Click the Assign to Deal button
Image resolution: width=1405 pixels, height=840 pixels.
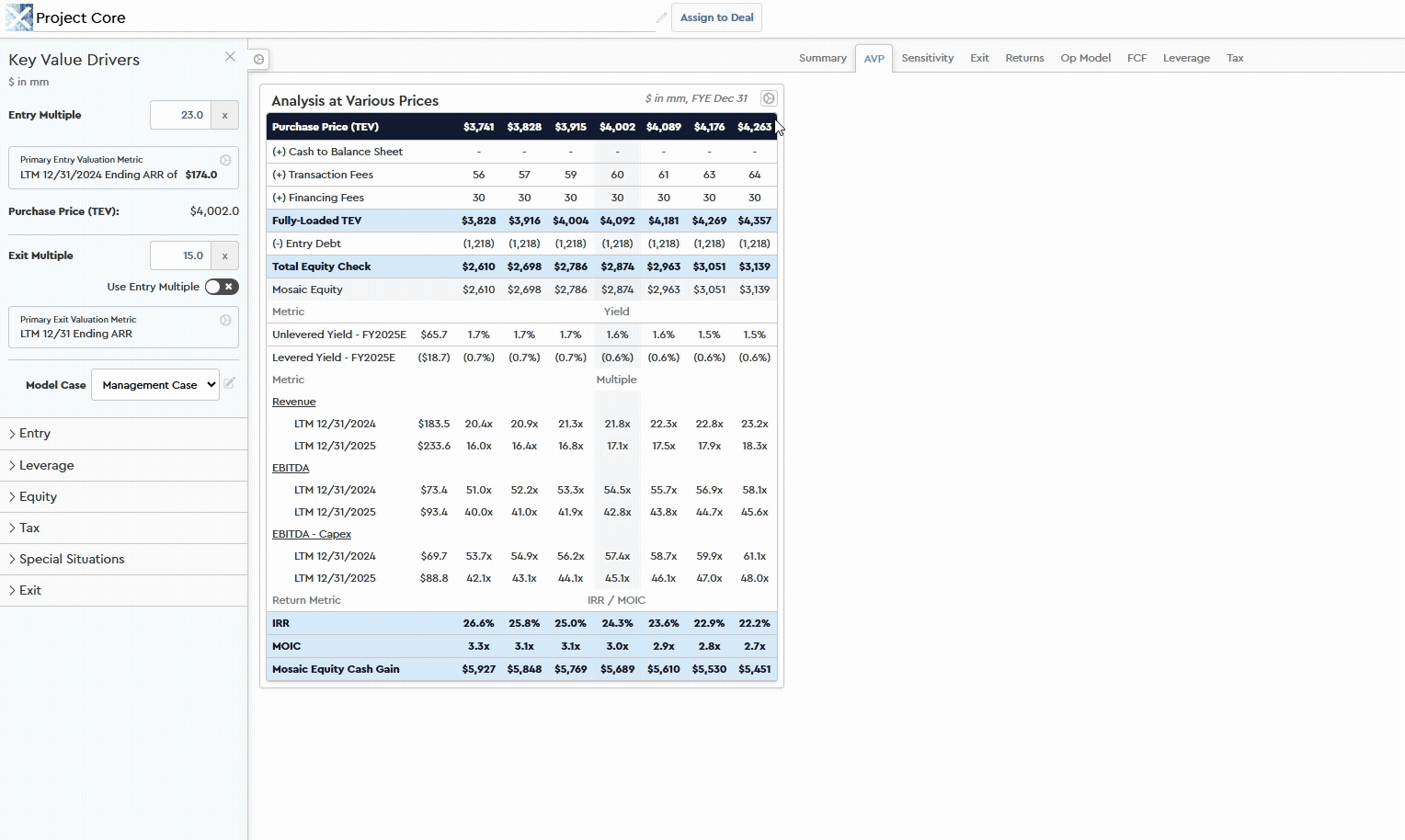pos(716,17)
